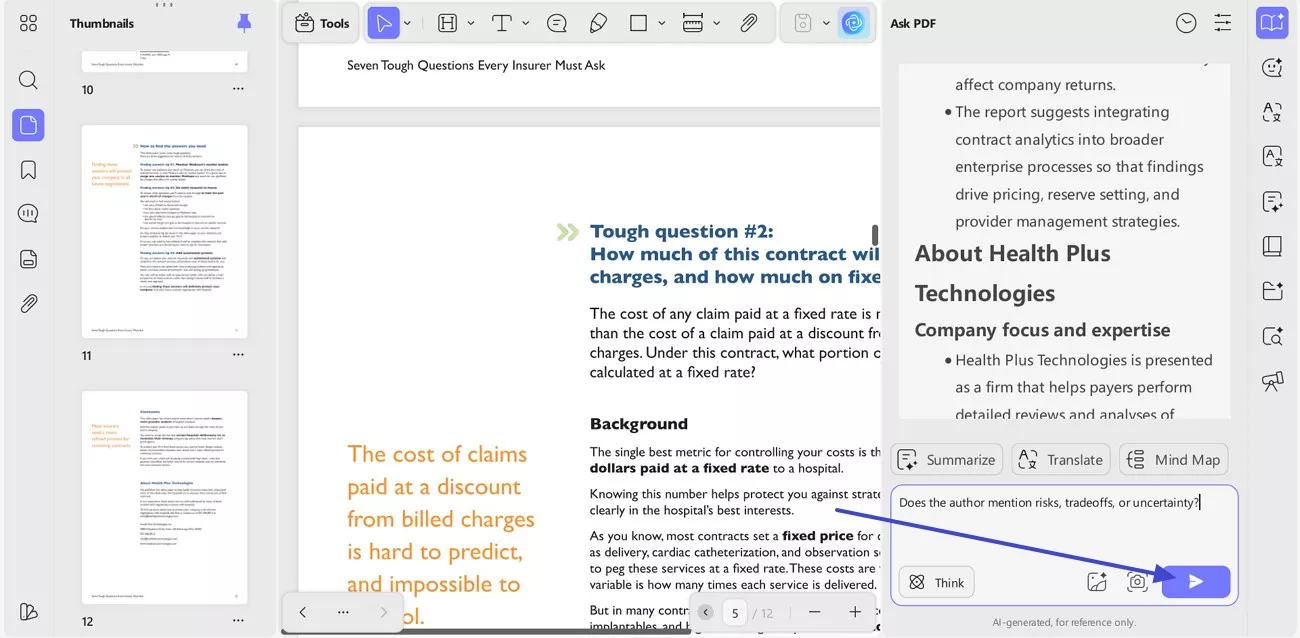Viewport: 1300px width, 638px height.
Task: Select the comment annotation tool
Action: 557,22
